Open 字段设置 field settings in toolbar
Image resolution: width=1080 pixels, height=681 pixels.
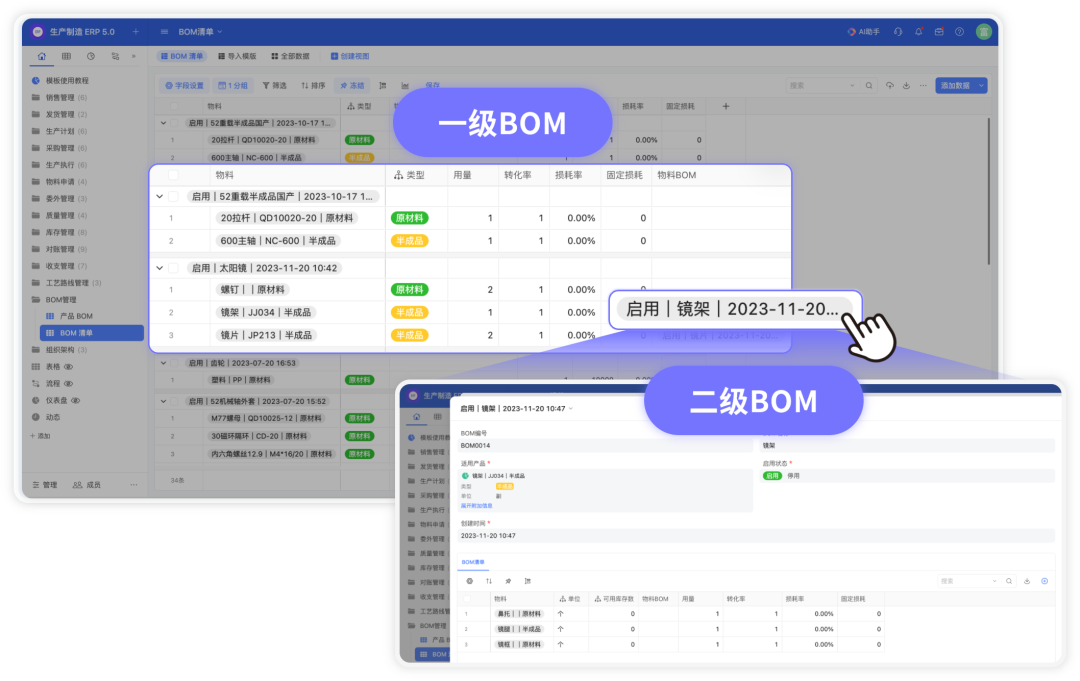click(183, 86)
